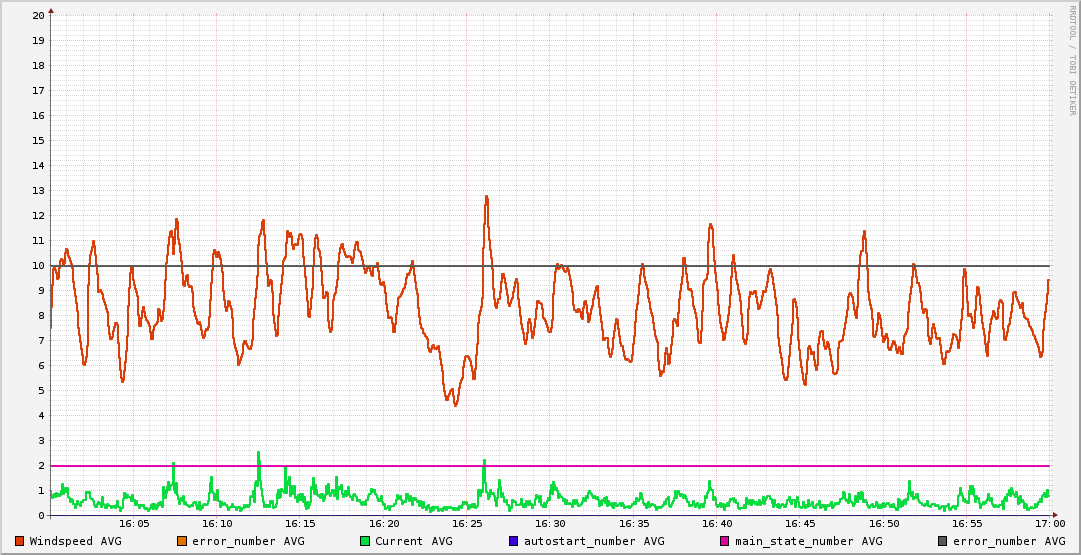Select the magenta main_state_number legend swatch
1081x555 pixels.
(725, 541)
